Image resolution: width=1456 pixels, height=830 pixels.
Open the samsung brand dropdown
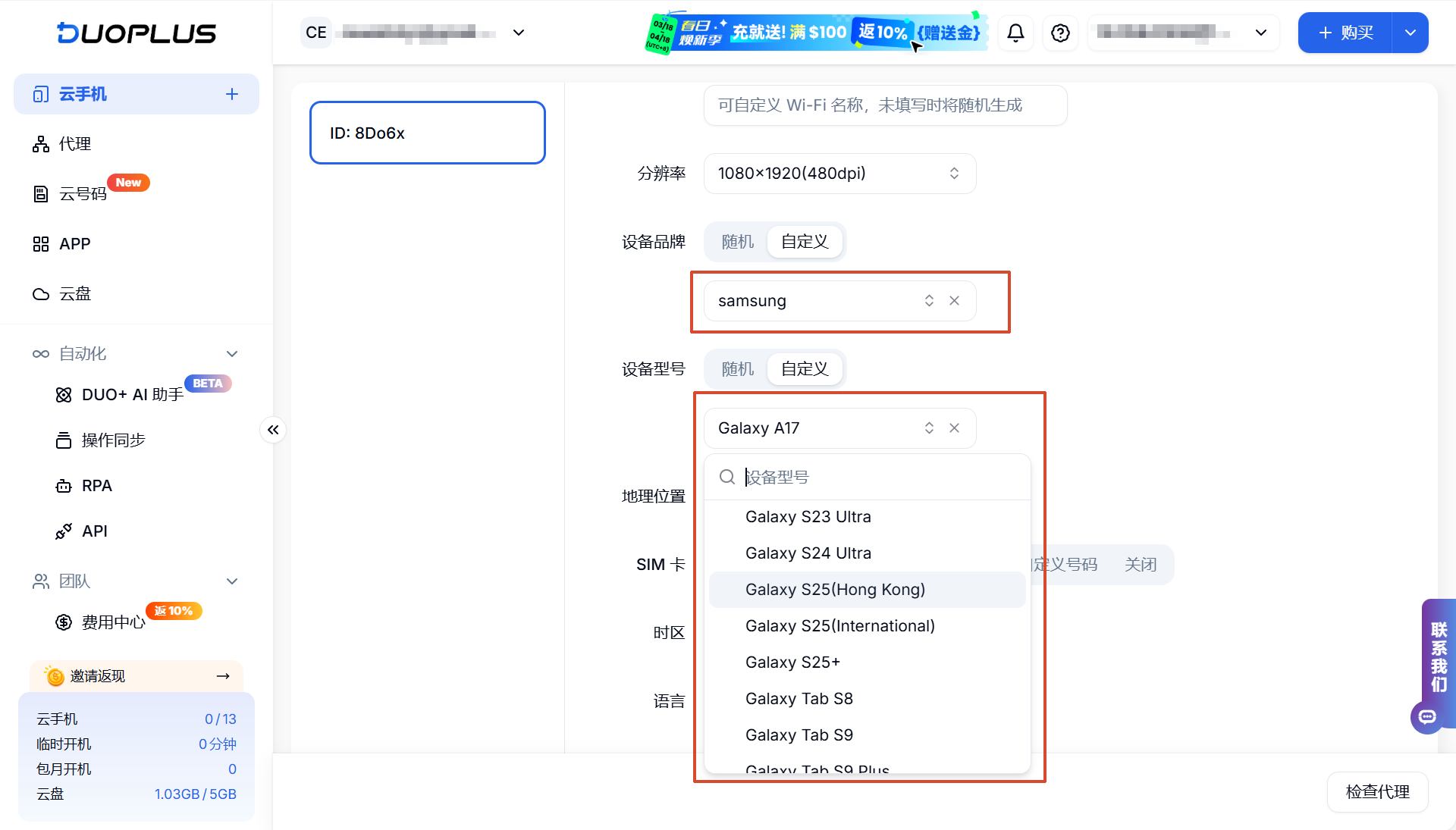(839, 301)
